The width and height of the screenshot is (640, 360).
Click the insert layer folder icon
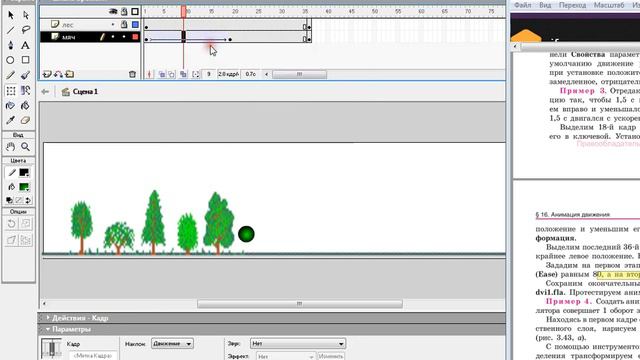pos(70,74)
